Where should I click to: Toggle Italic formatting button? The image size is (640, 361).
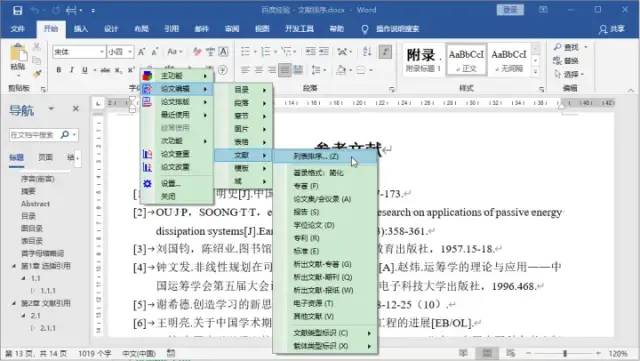[x=72, y=70]
